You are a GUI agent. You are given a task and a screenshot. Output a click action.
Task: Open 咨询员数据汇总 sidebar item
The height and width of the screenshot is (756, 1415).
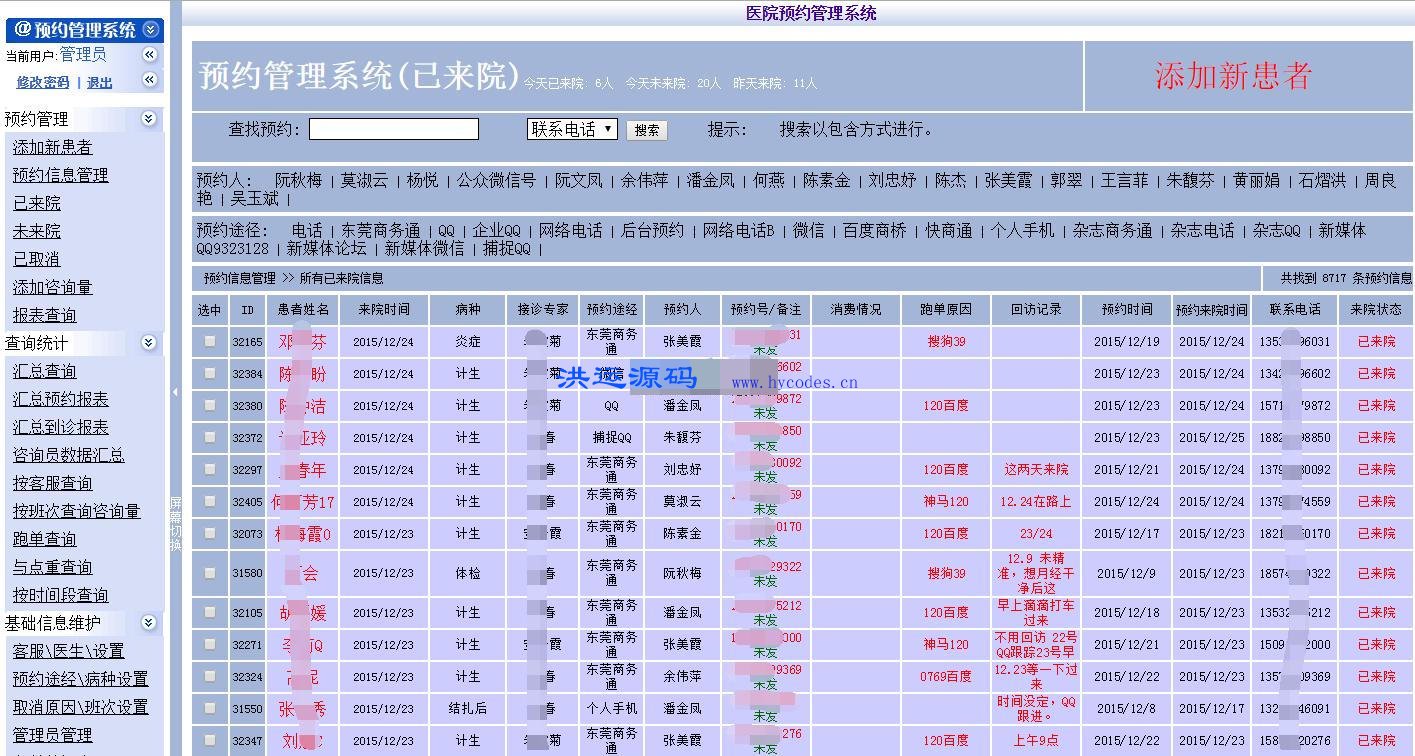[68, 455]
